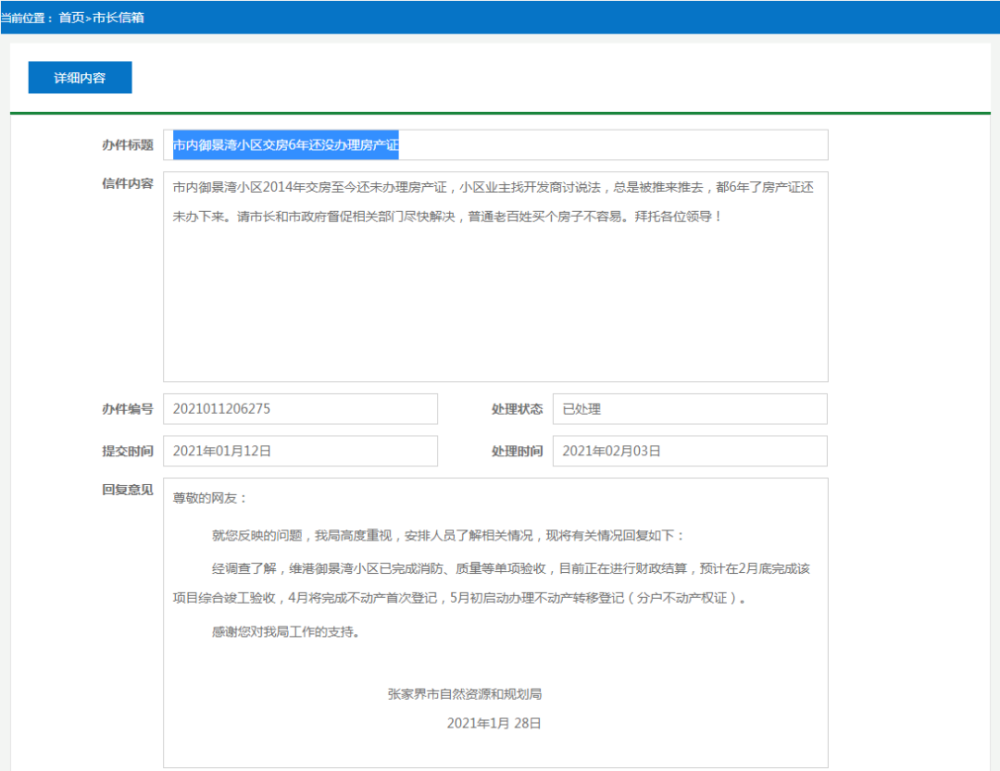Click the reply line starting 项目综合竣工验收

459,598
